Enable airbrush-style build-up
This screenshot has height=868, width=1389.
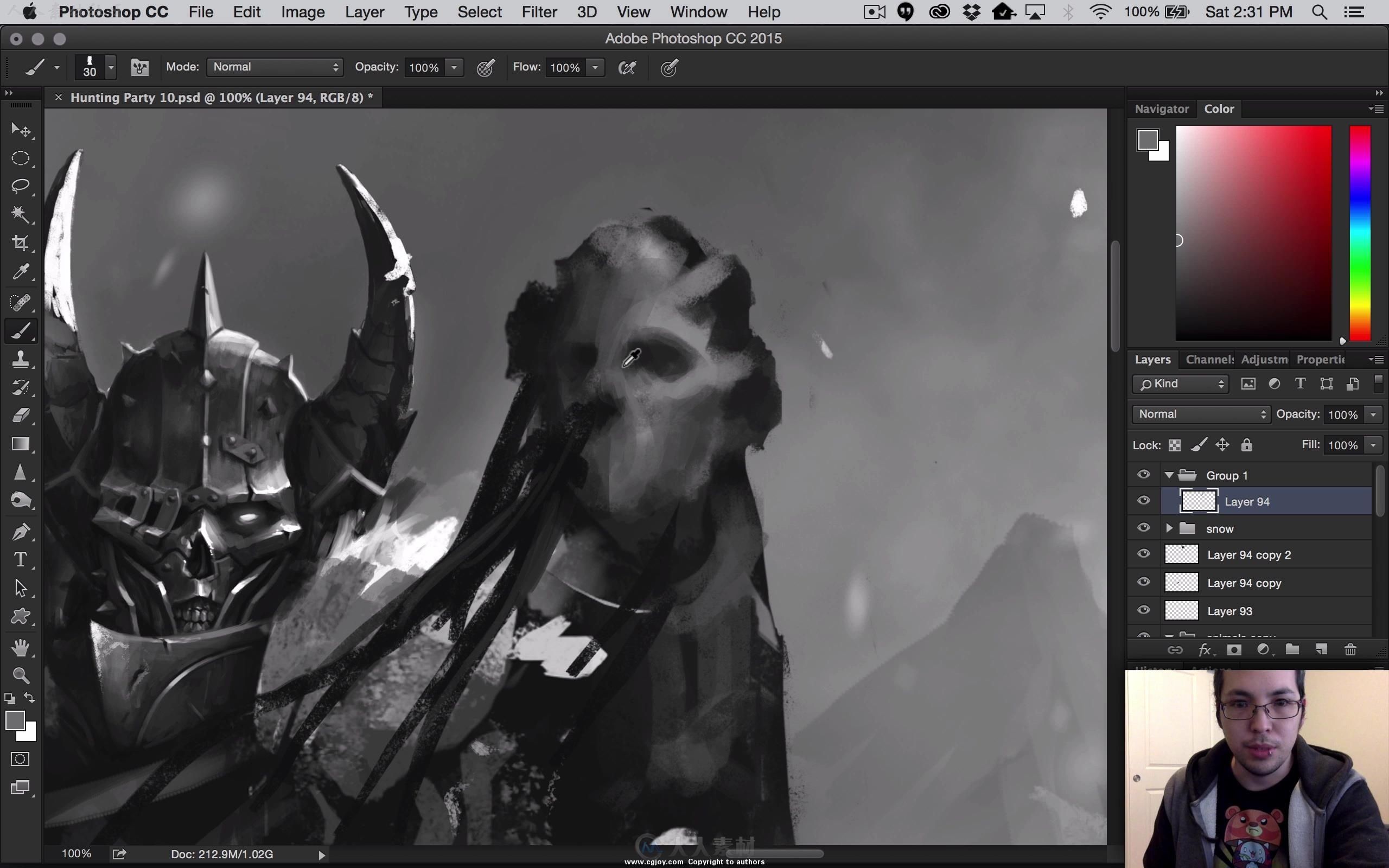[627, 68]
